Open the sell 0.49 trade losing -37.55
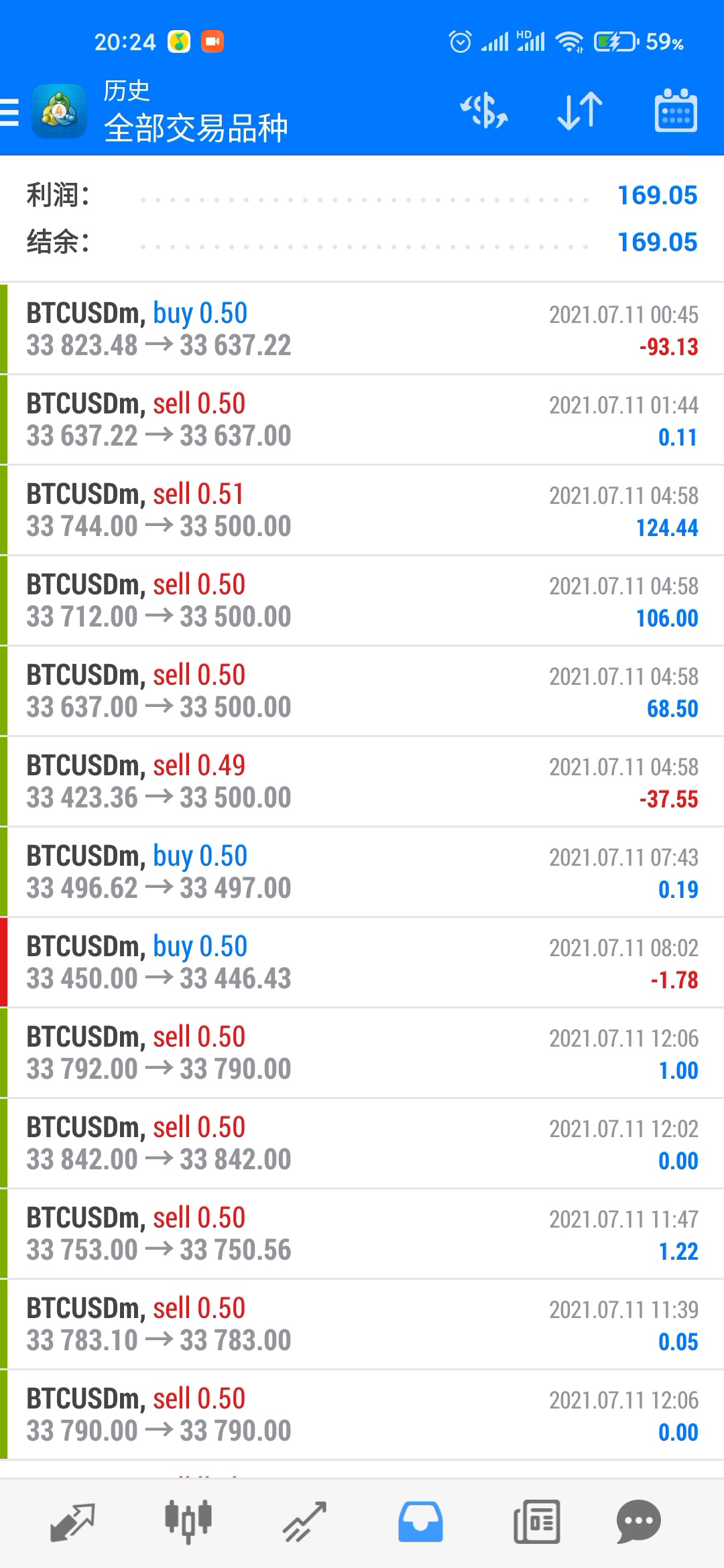This screenshot has height=1568, width=724. [x=362, y=781]
